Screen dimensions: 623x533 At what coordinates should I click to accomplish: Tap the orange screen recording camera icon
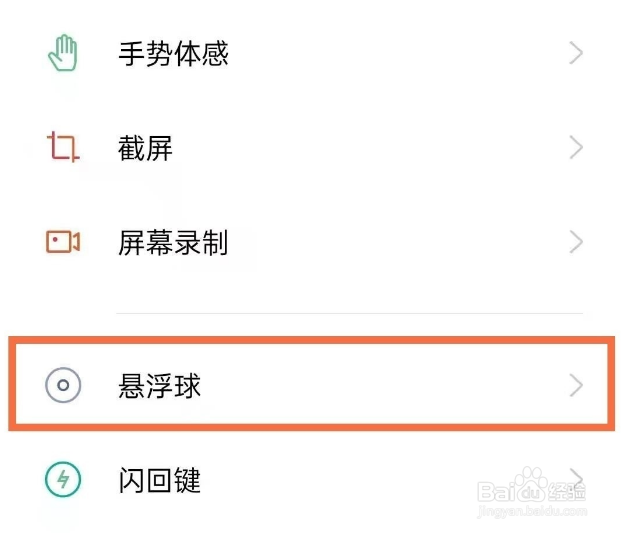point(63,241)
